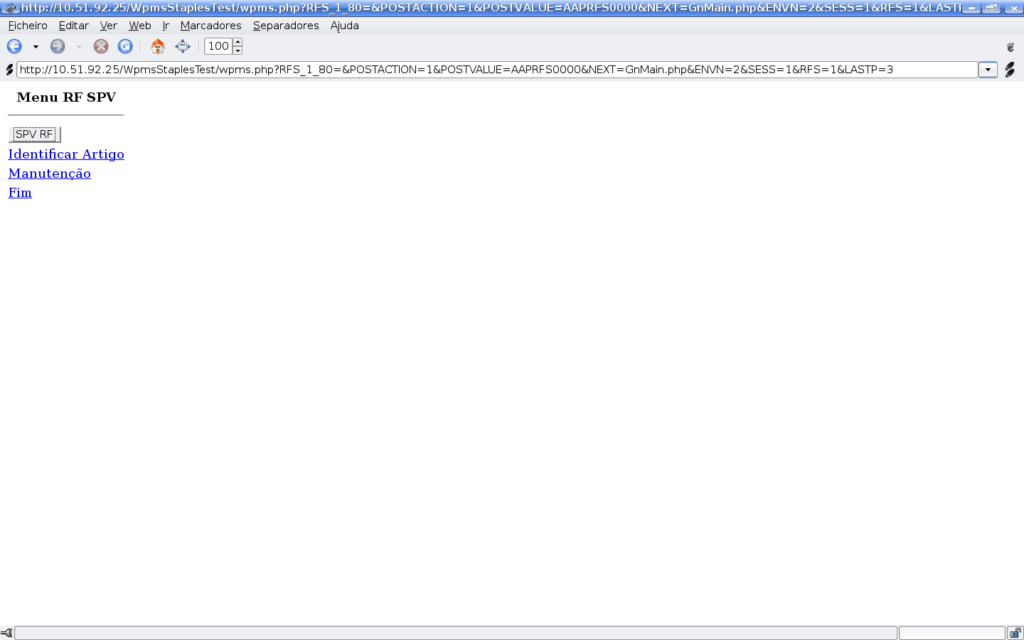Click the URL address bar

(x=497, y=69)
